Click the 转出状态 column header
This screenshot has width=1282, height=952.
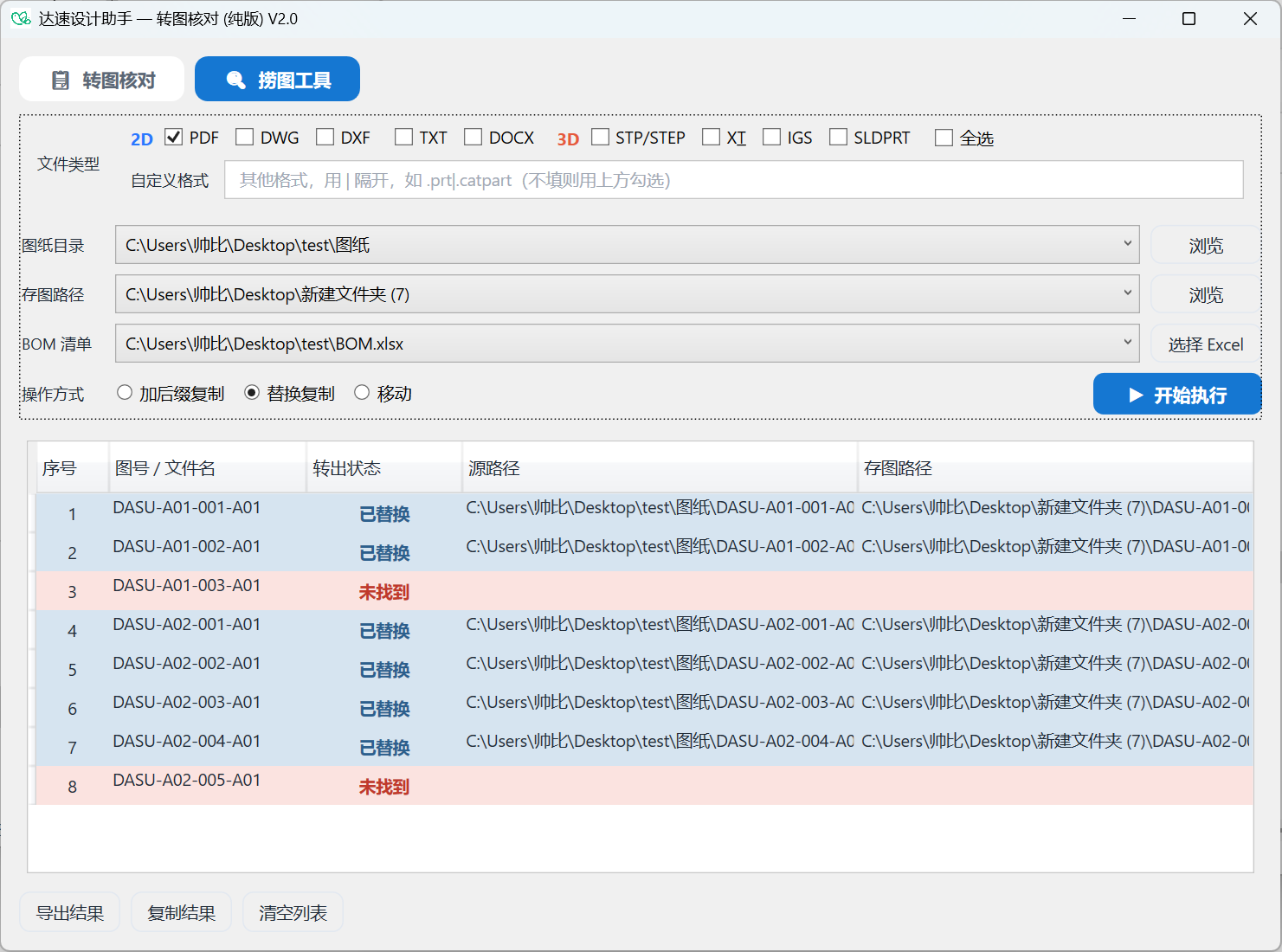(384, 468)
